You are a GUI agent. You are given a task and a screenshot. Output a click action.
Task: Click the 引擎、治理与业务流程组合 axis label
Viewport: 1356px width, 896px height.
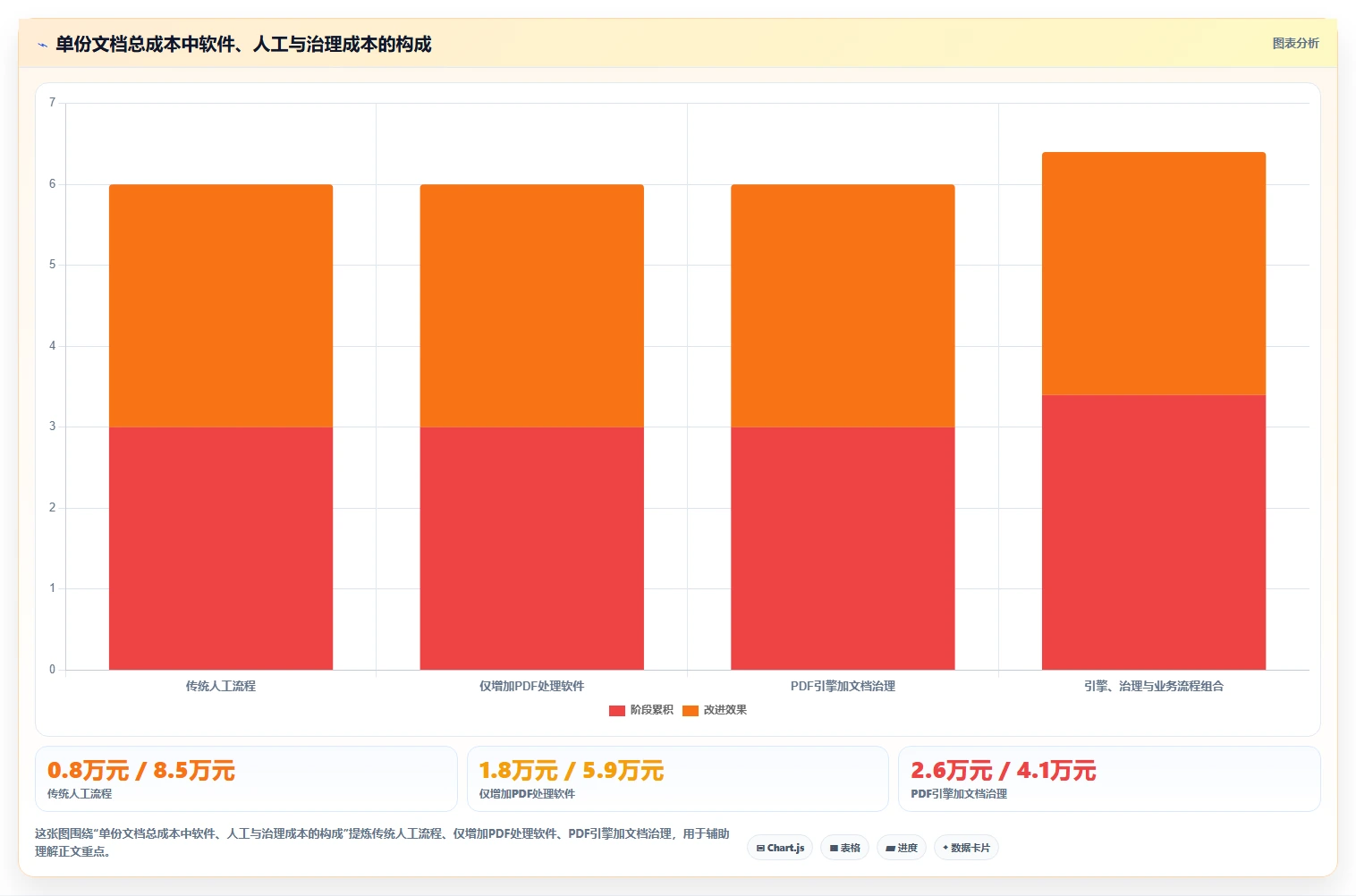point(1154,686)
